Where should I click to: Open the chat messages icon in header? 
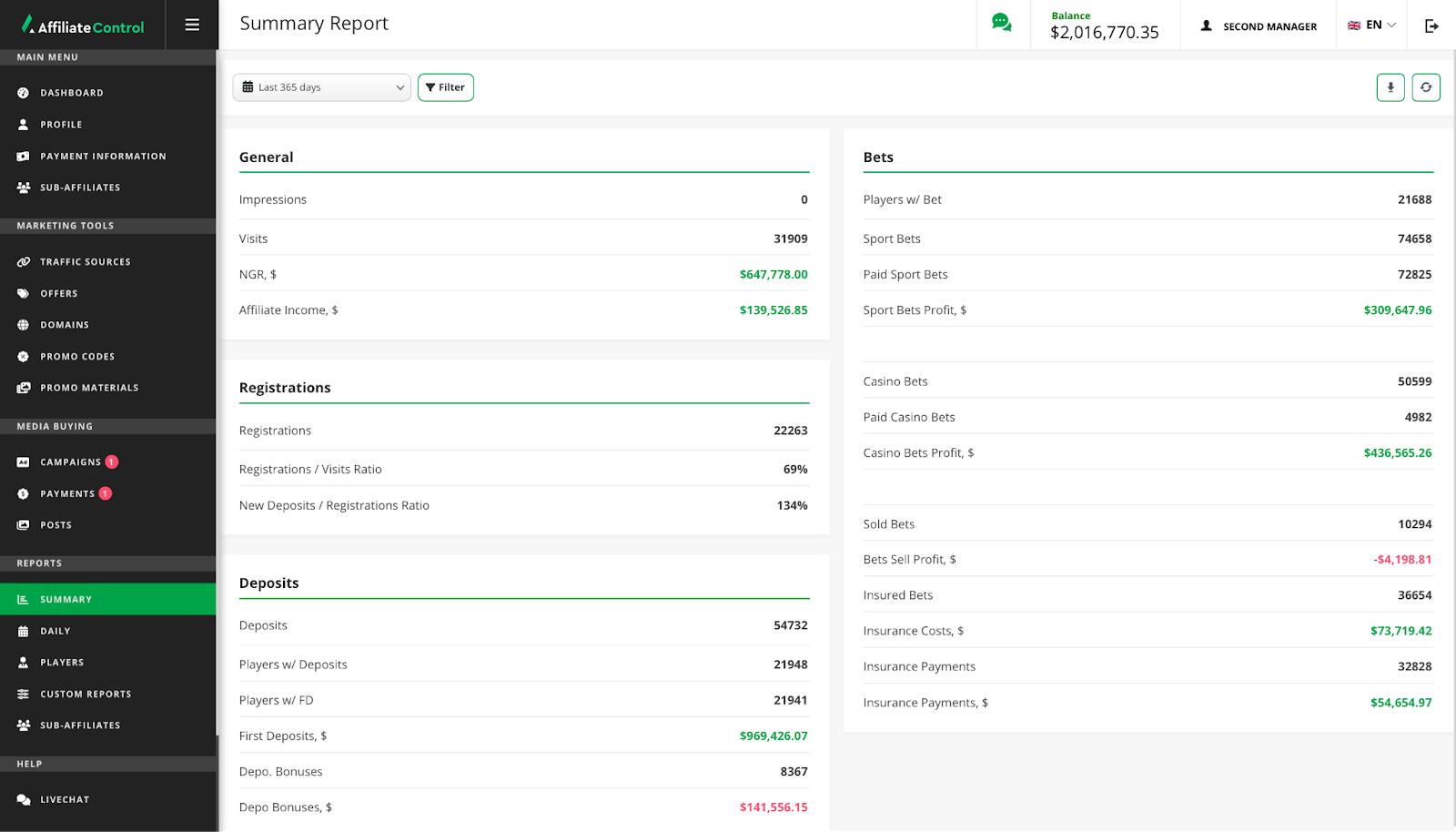pos(1002,24)
